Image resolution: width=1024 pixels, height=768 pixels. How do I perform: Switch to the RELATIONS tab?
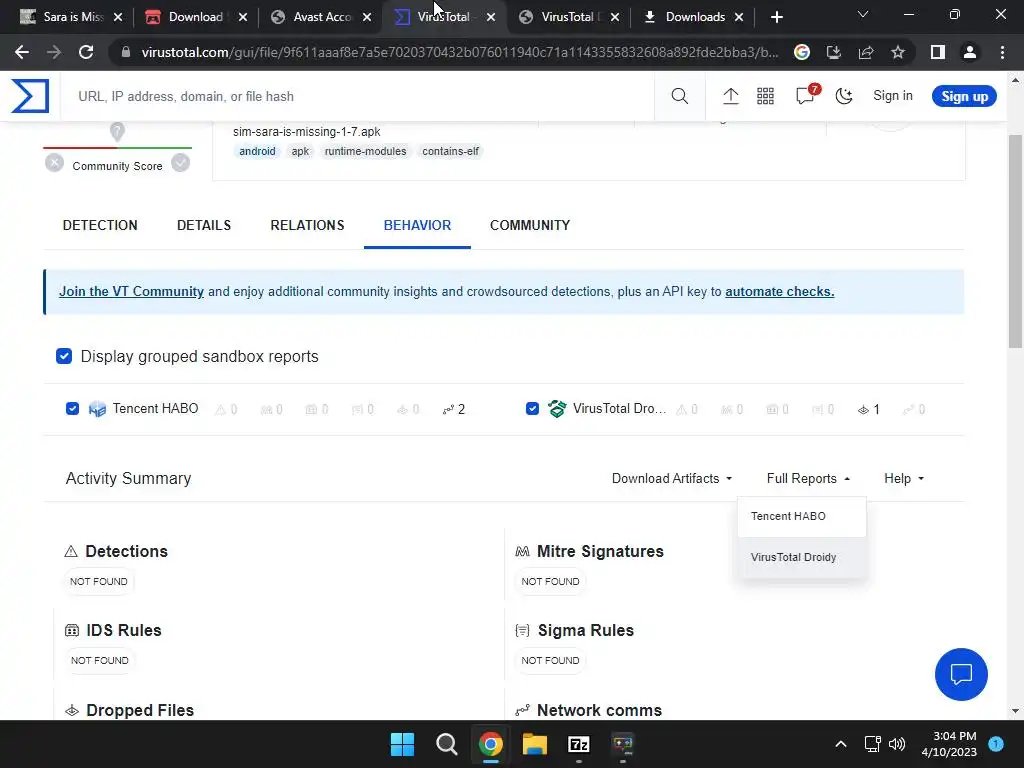pos(307,226)
